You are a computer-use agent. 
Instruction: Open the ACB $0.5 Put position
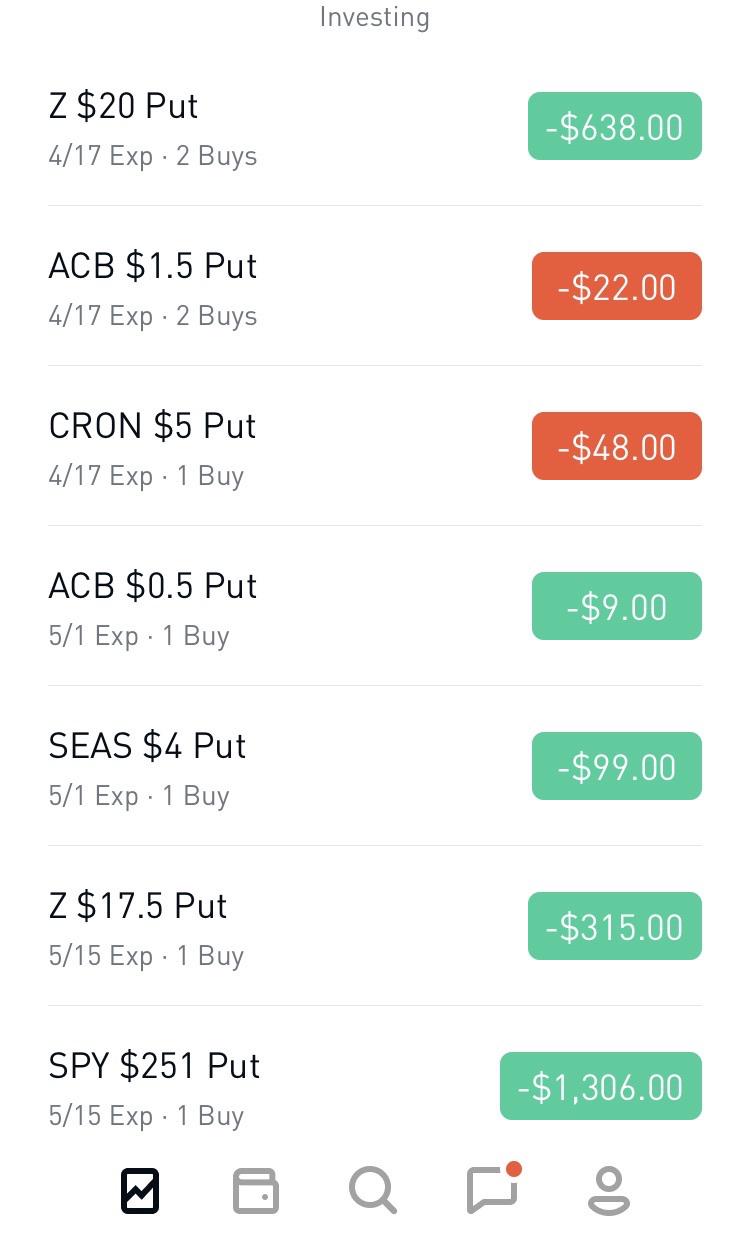pyautogui.click(x=152, y=607)
